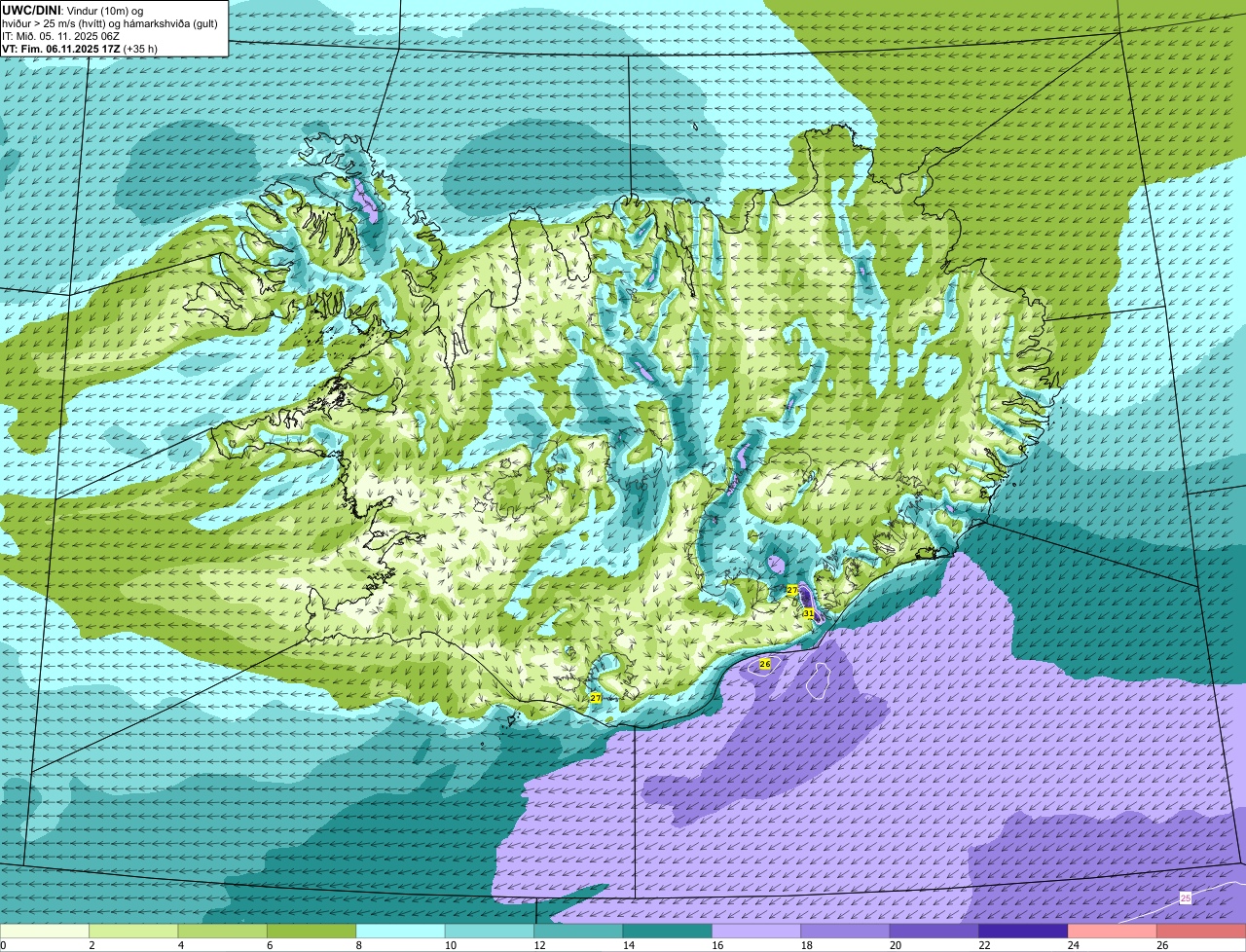The image size is (1246, 952).
Task: Select the "IT: Mið. 05. 11. 2025 06Z" line
Action: (61, 36)
